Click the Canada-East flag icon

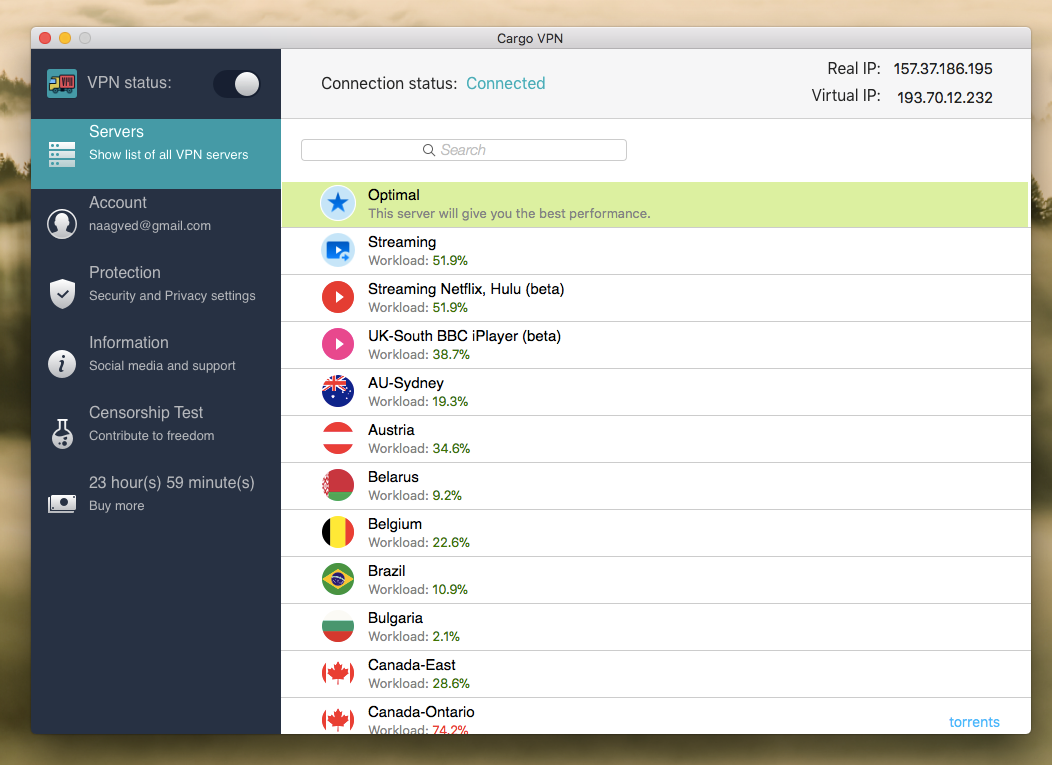(x=338, y=673)
